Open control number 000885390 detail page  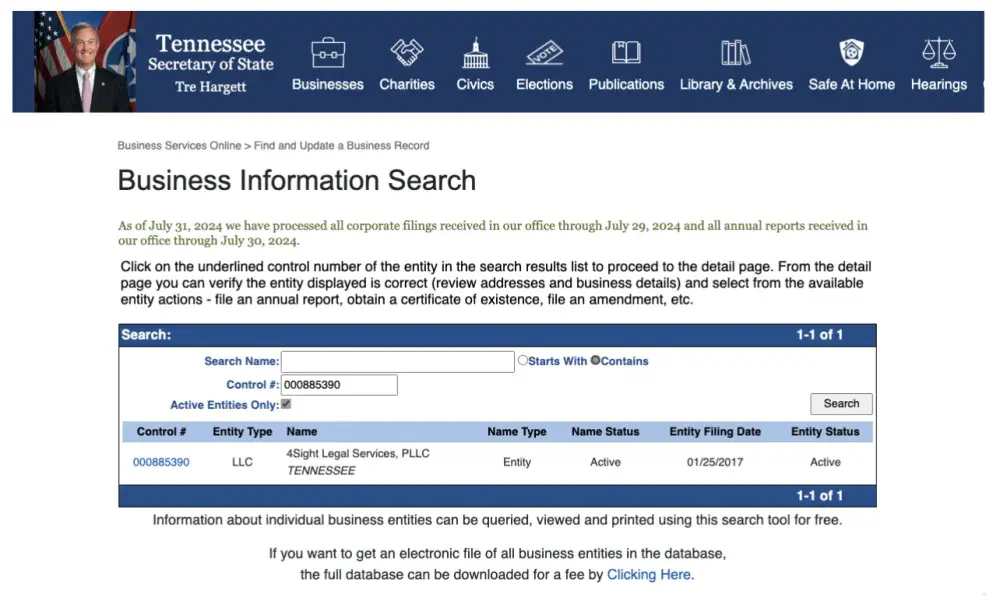(x=159, y=462)
